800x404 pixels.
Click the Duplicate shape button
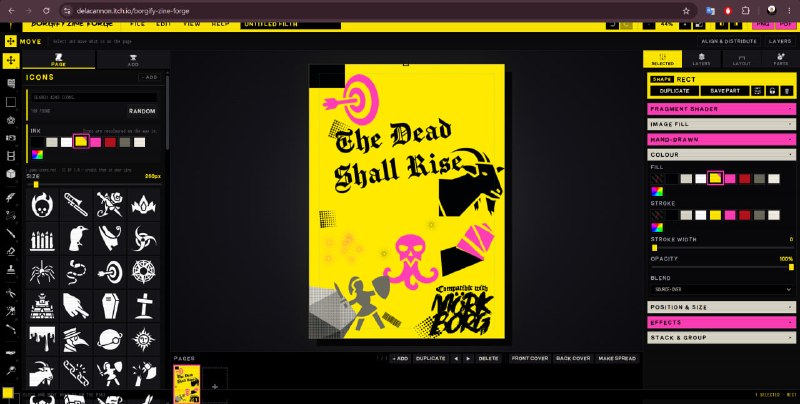coord(674,91)
